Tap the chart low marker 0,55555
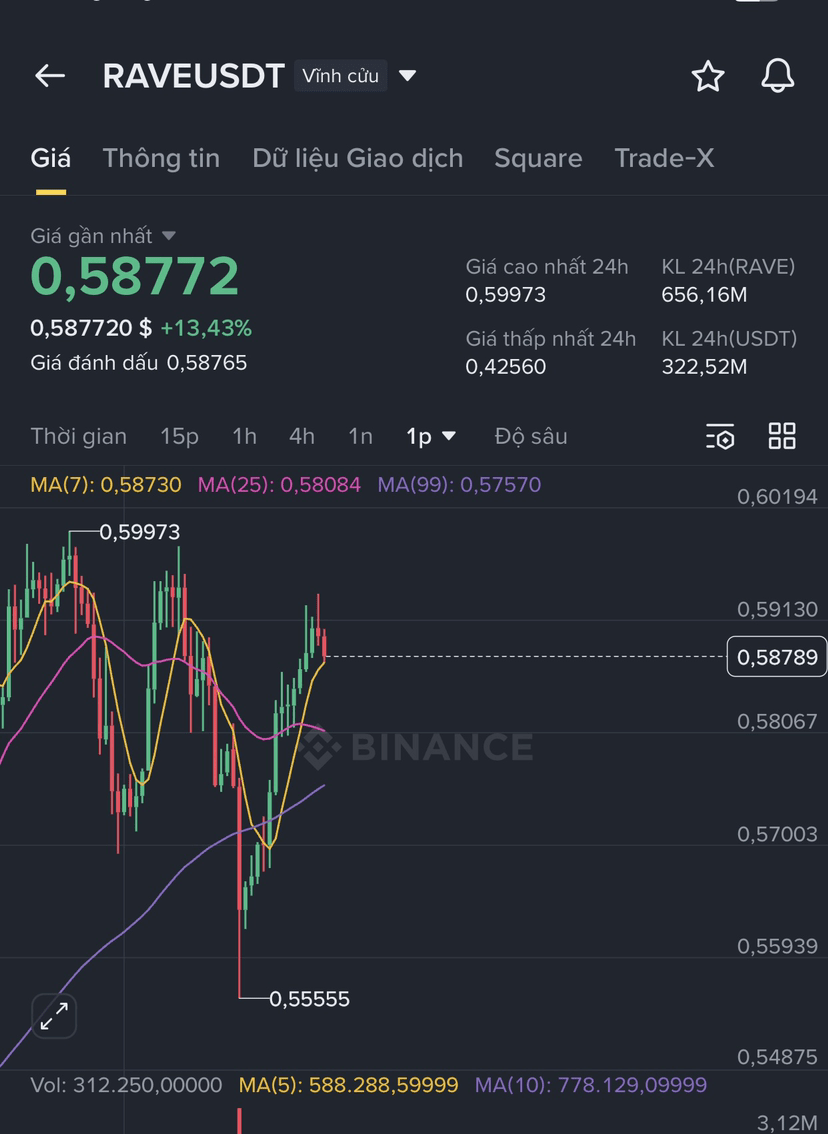Image resolution: width=828 pixels, height=1134 pixels. click(310, 999)
